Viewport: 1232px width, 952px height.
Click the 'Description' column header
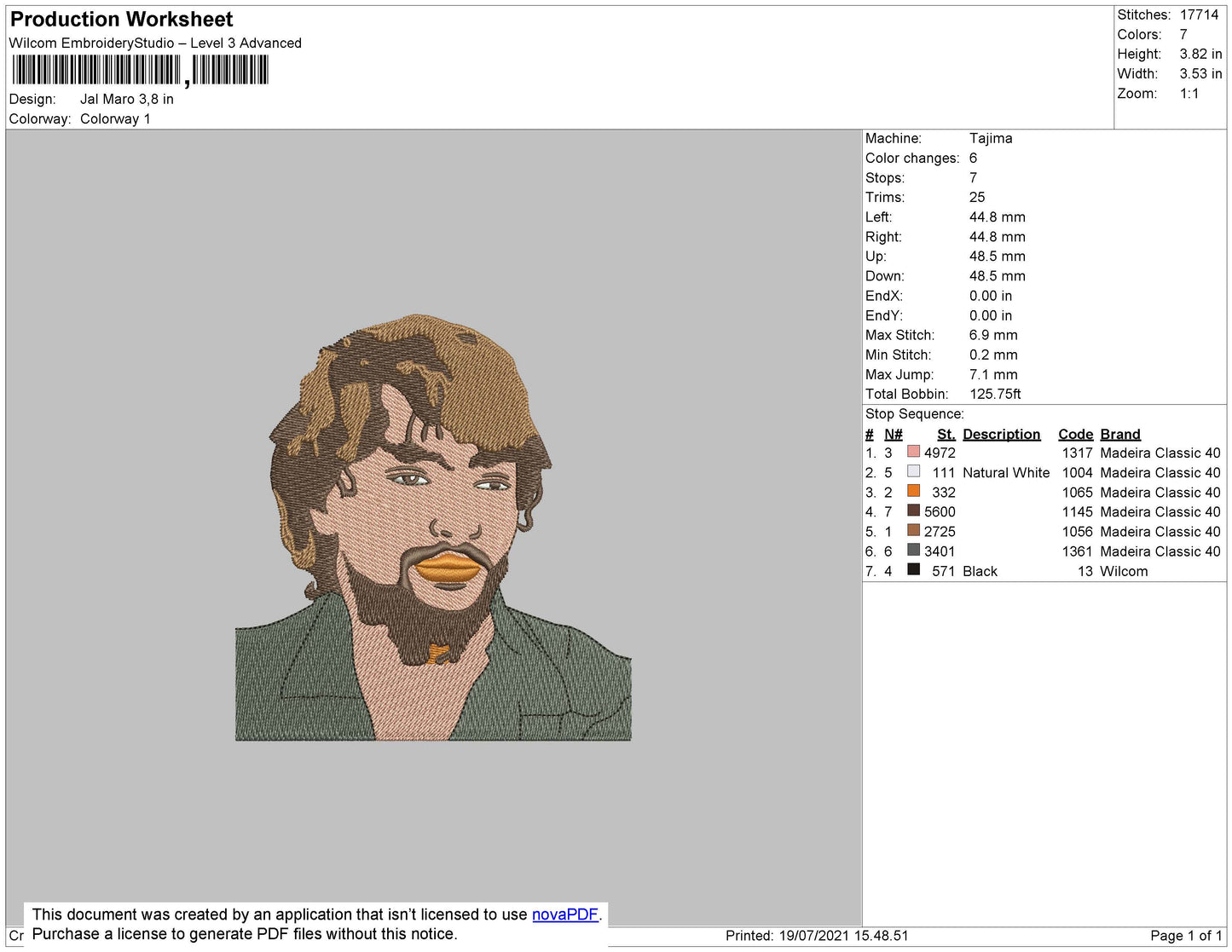coord(1002,434)
